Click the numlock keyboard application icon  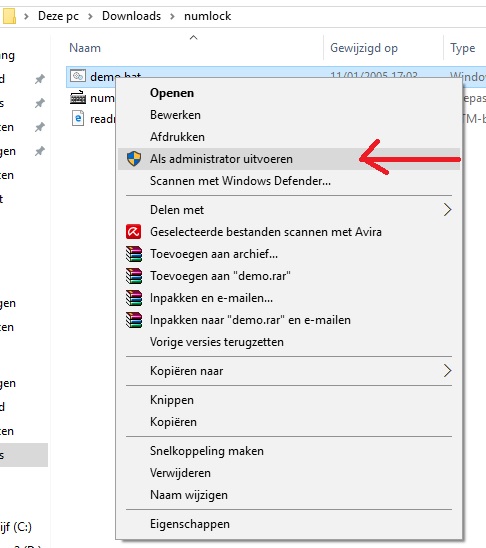[x=78, y=98]
